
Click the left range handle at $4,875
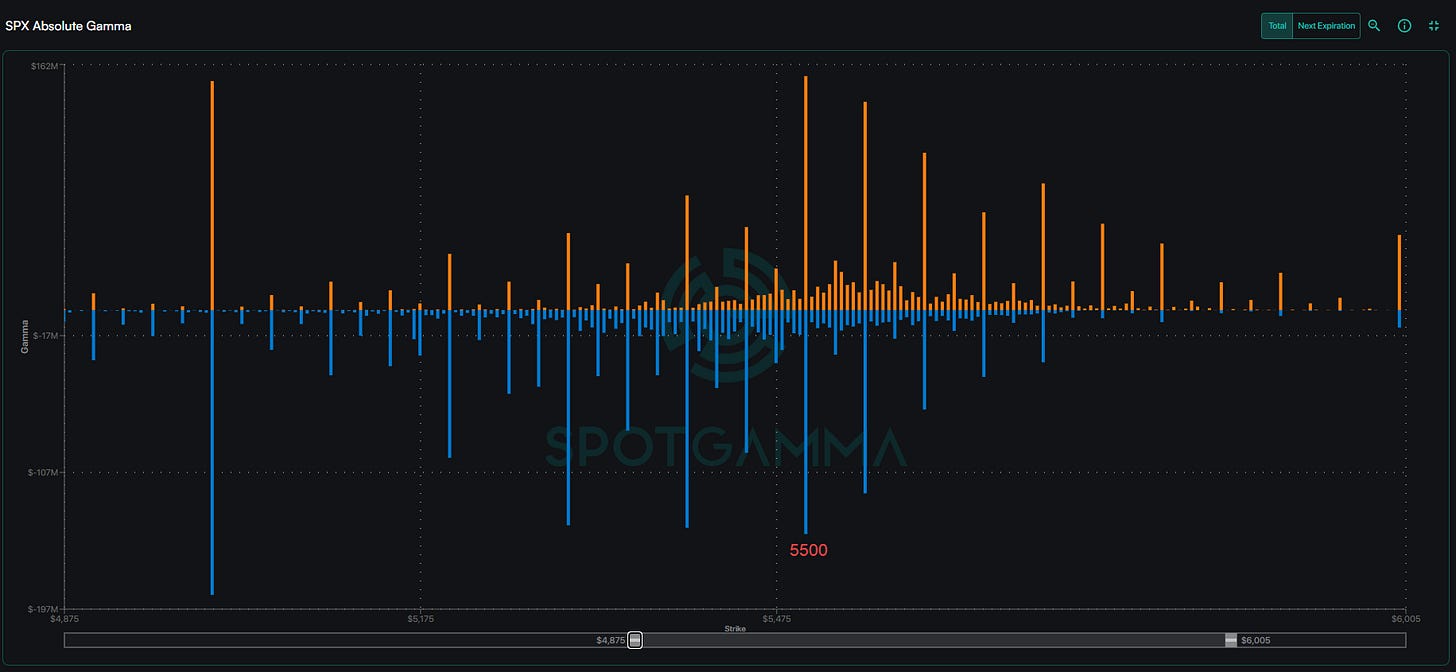[x=634, y=640]
